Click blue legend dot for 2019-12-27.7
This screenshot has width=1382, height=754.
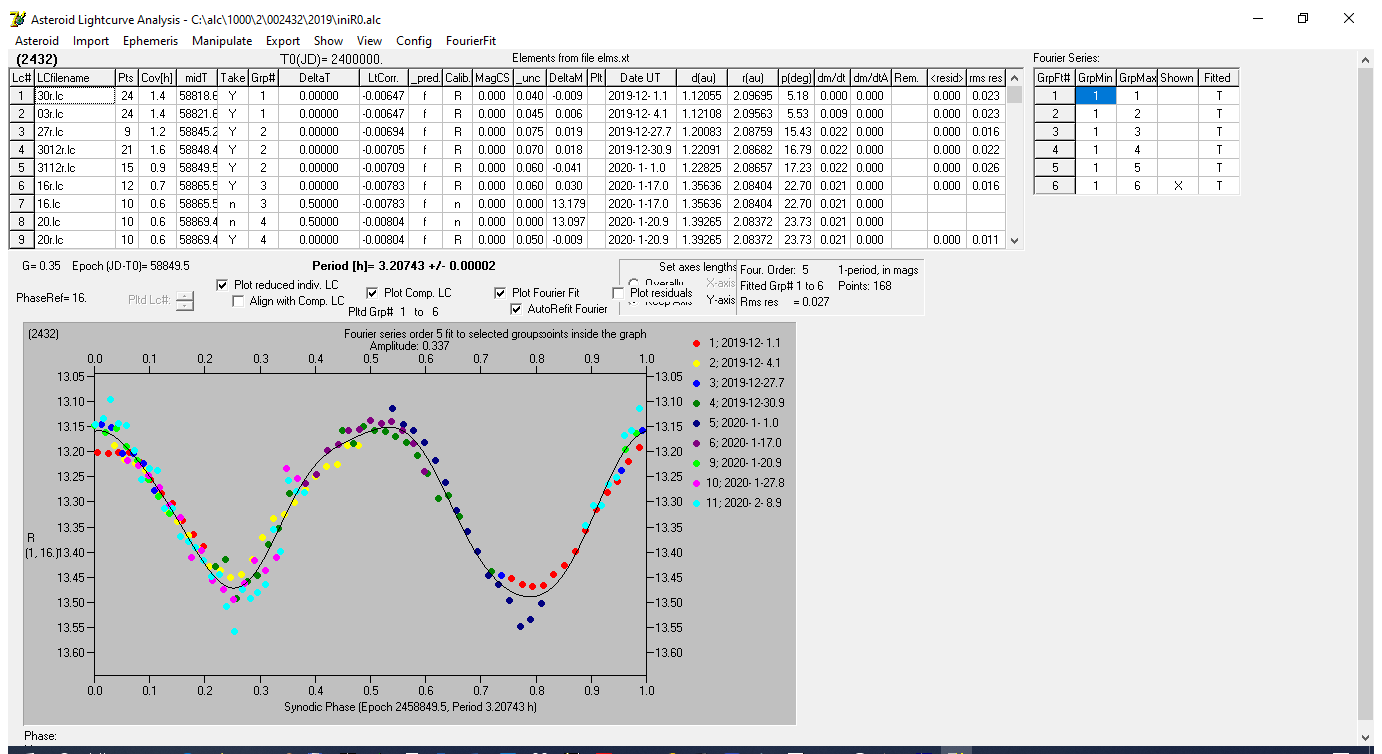point(697,383)
